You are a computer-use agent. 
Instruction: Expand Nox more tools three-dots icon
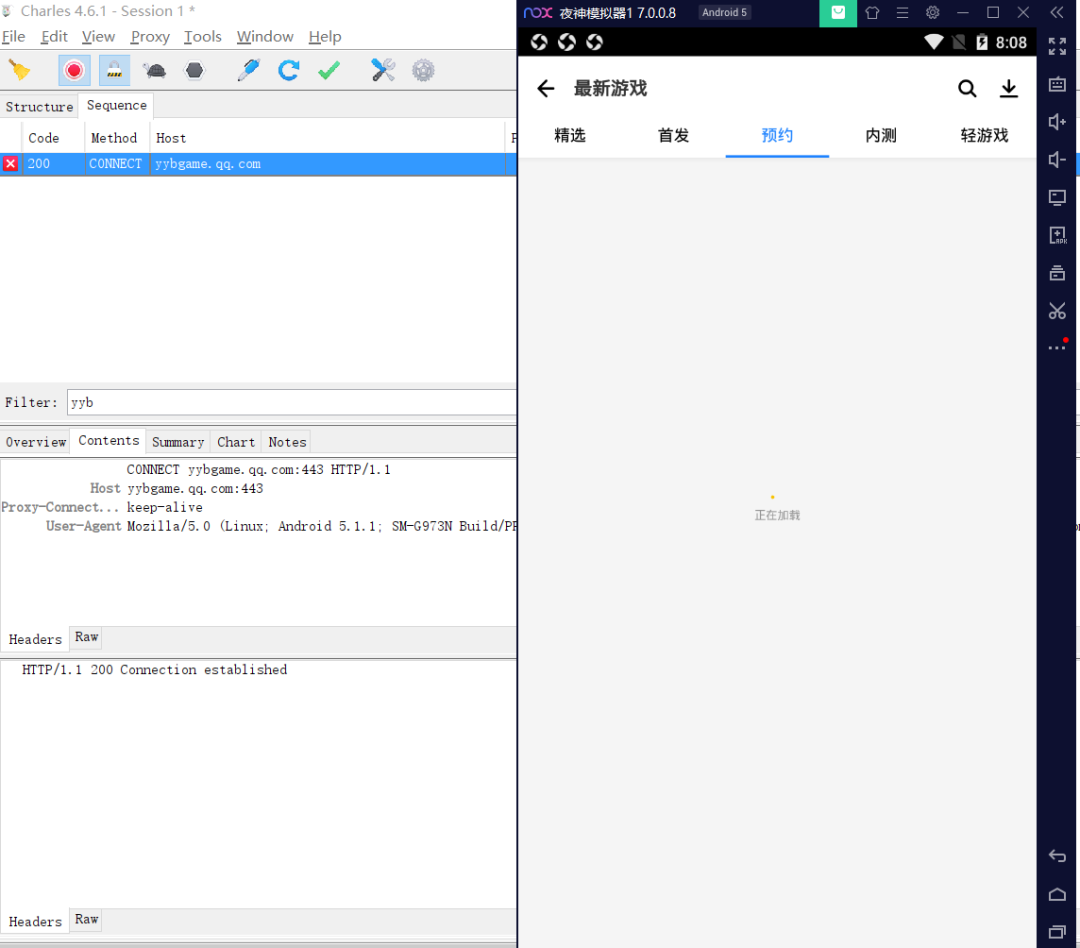(1057, 347)
